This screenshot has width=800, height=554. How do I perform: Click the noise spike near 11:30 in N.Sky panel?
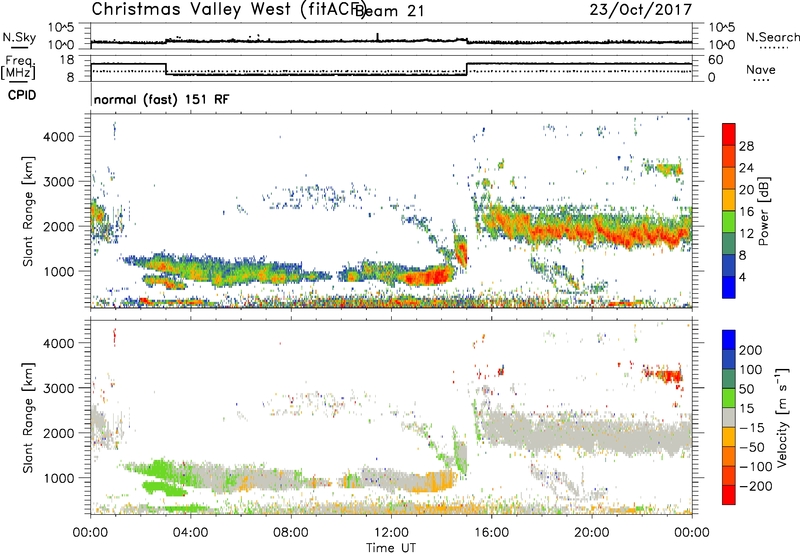[378, 37]
